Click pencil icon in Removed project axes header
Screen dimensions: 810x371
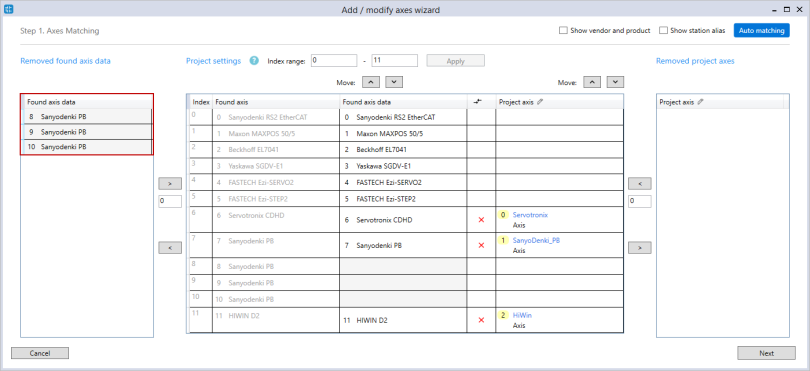700,102
